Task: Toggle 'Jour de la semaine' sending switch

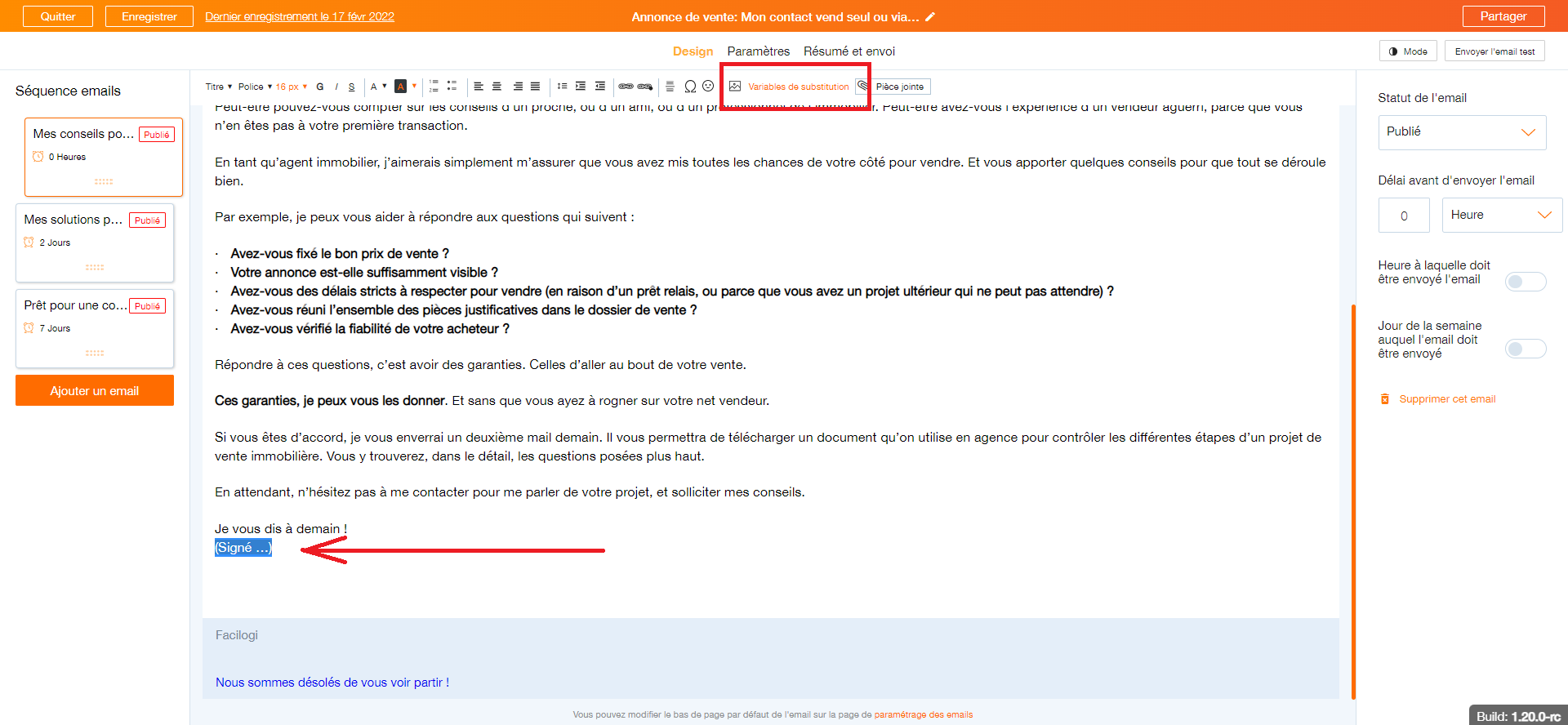Action: [1526, 349]
